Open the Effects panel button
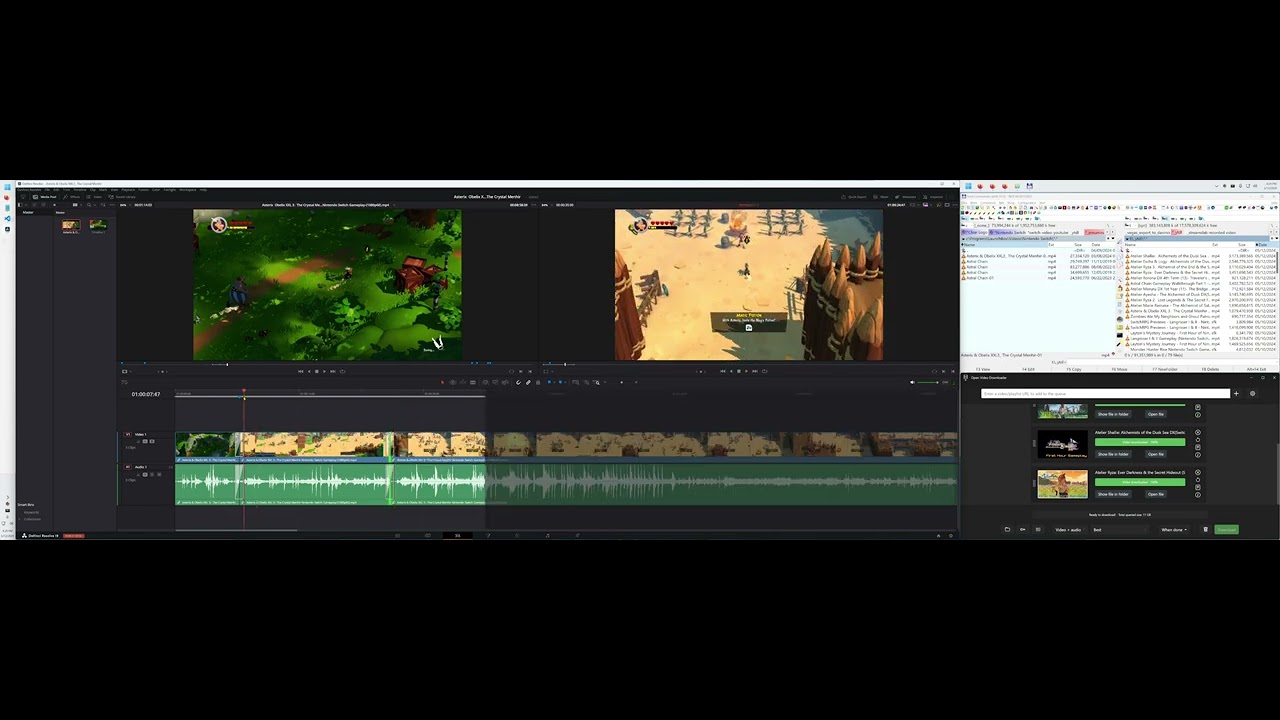The height and width of the screenshot is (720, 1280). tap(71, 197)
